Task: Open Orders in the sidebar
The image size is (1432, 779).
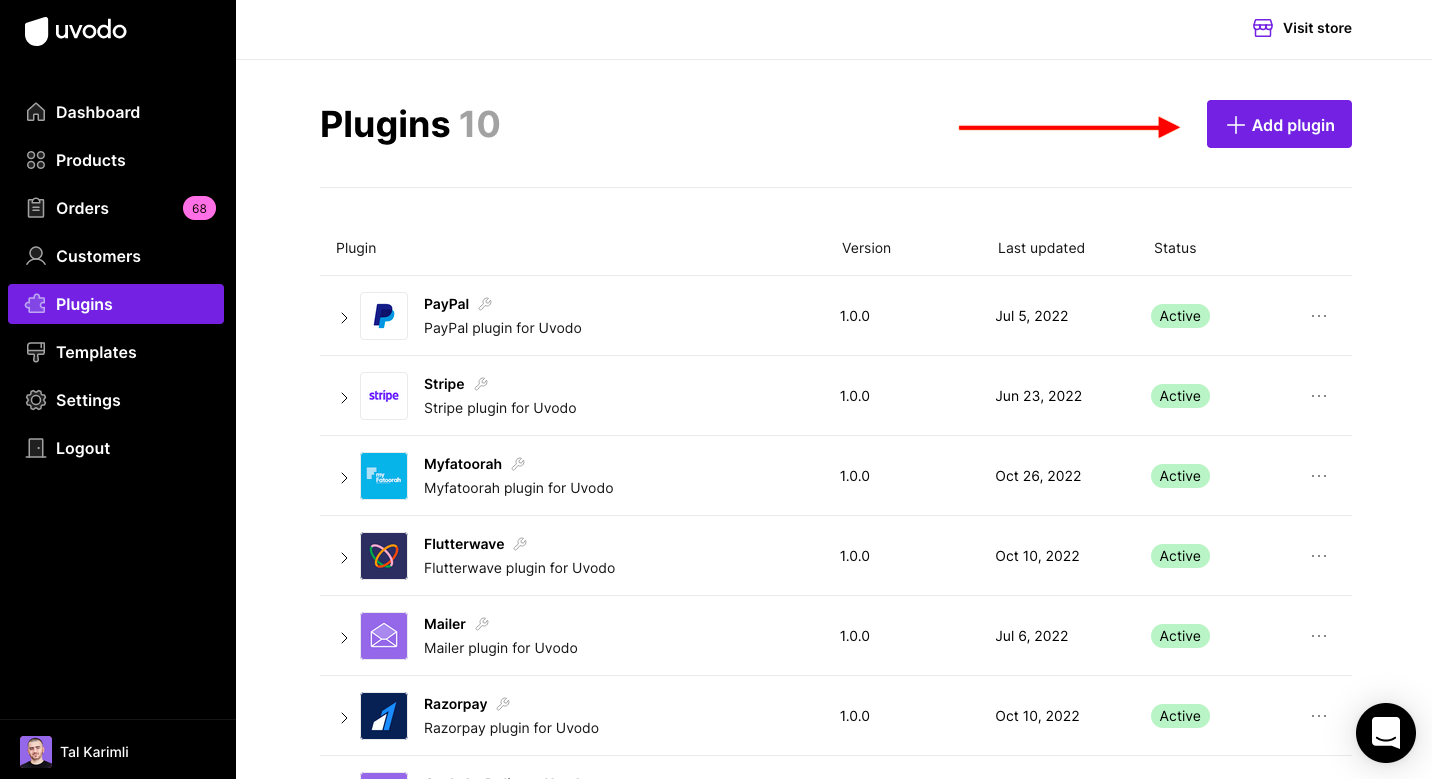Action: click(x=116, y=208)
